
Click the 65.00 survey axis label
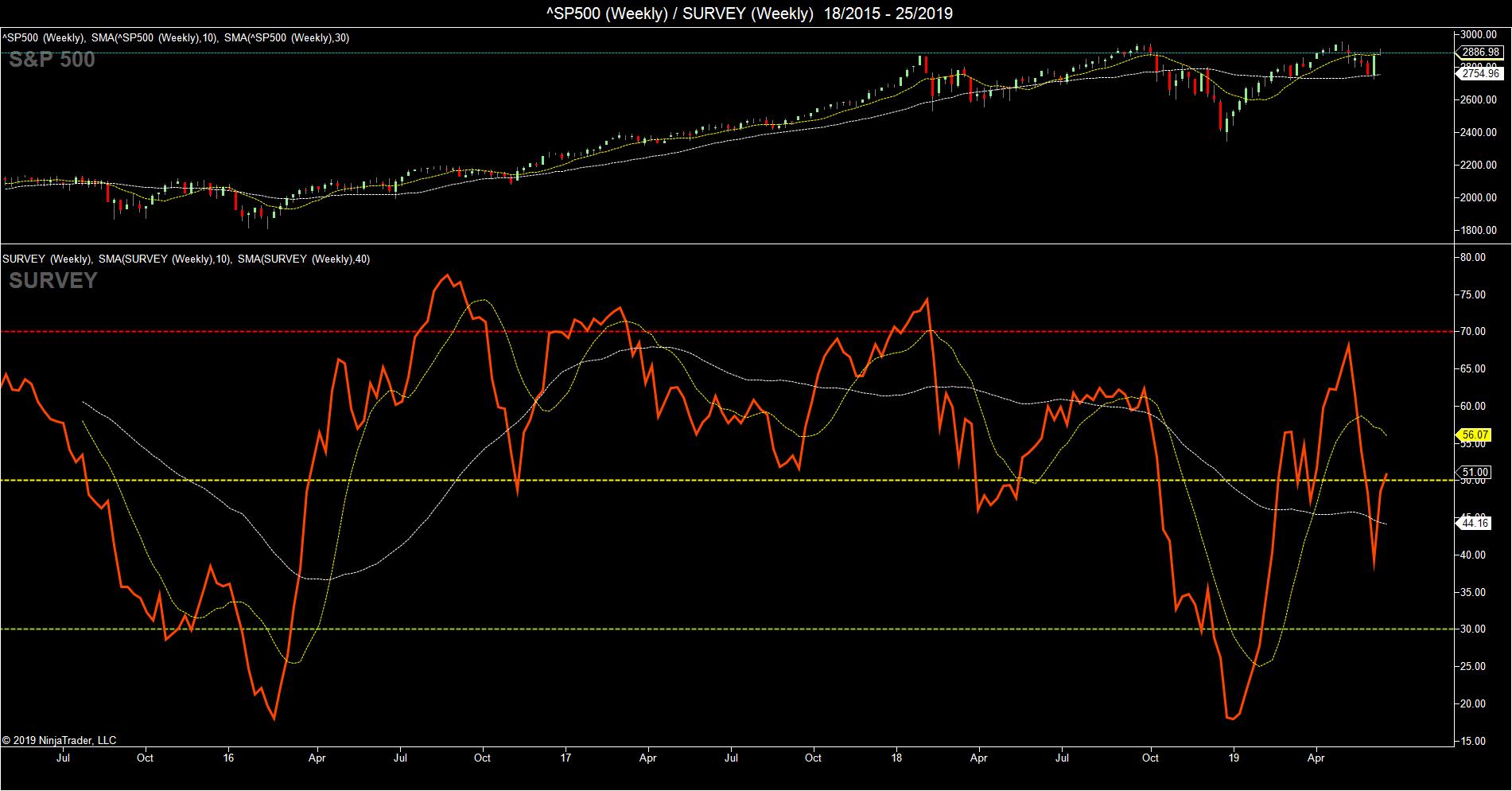point(1475,369)
